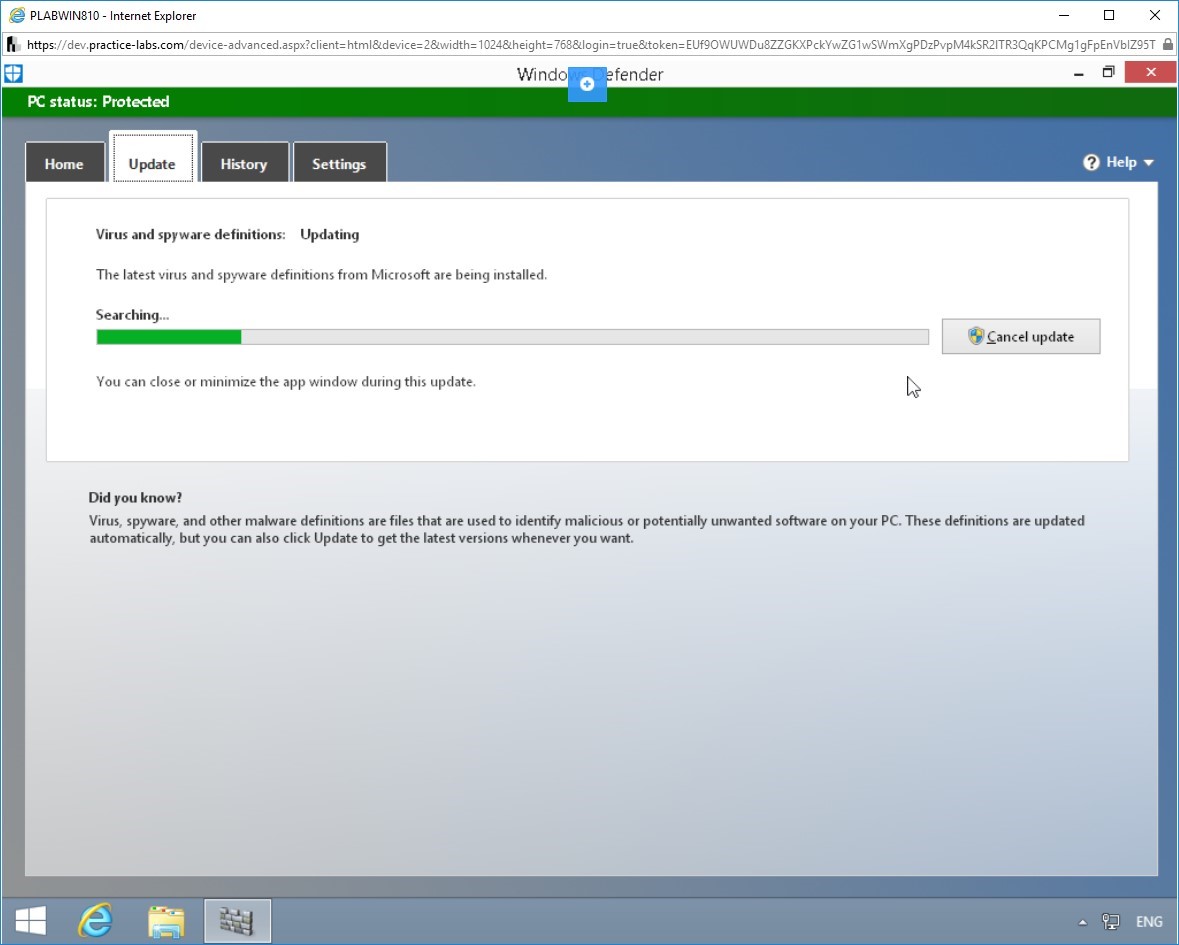
Task: Click 'You can close or minimize' note
Action: coord(286,382)
